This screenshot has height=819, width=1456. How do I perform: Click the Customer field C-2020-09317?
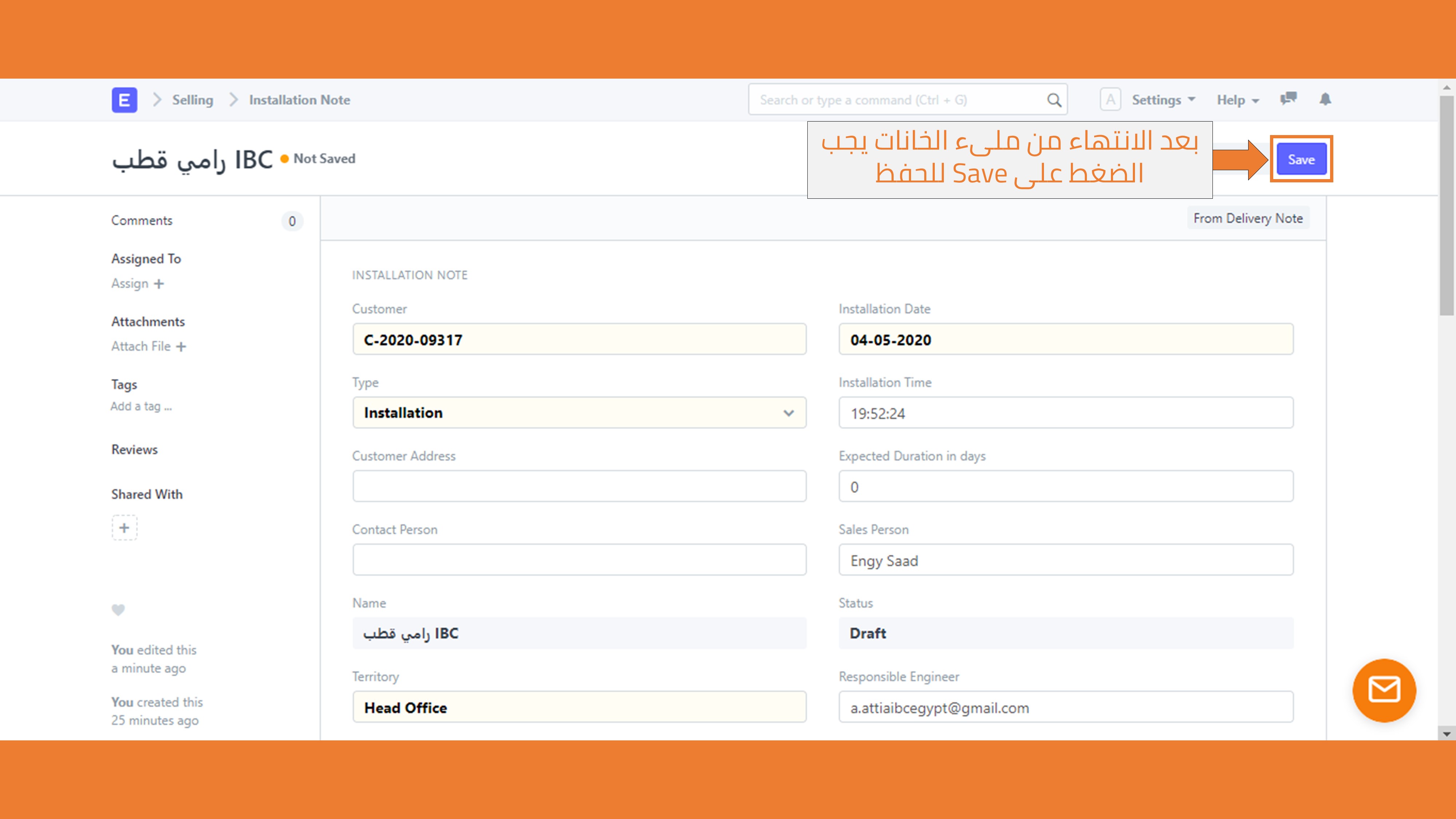(x=579, y=339)
